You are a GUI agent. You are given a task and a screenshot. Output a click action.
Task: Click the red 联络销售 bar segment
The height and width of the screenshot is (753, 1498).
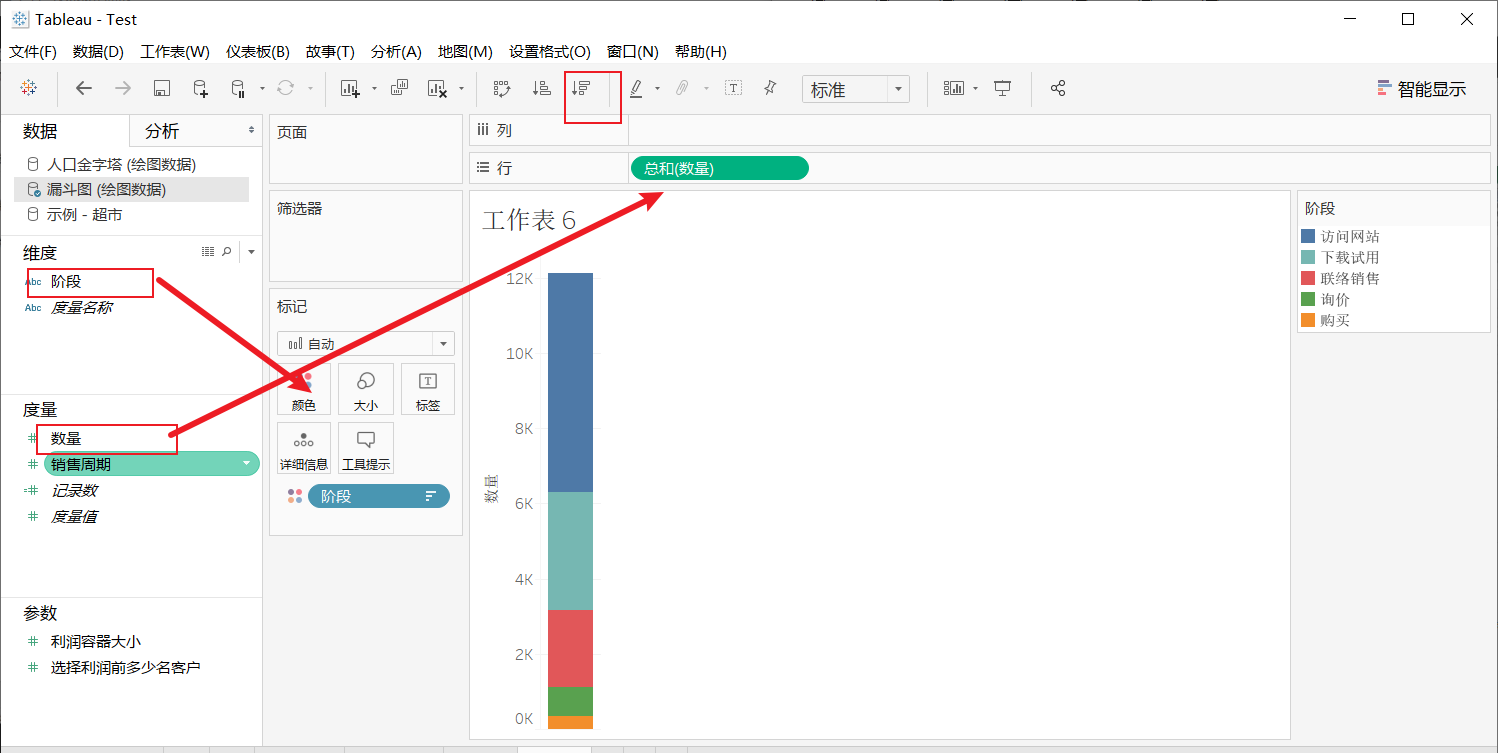point(570,648)
